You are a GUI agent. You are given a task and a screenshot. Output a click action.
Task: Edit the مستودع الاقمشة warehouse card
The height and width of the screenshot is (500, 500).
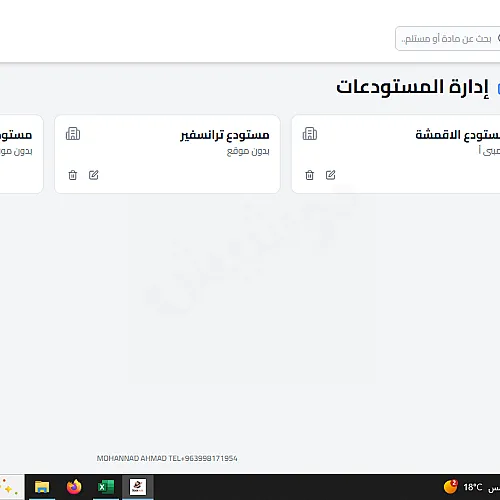(330, 175)
